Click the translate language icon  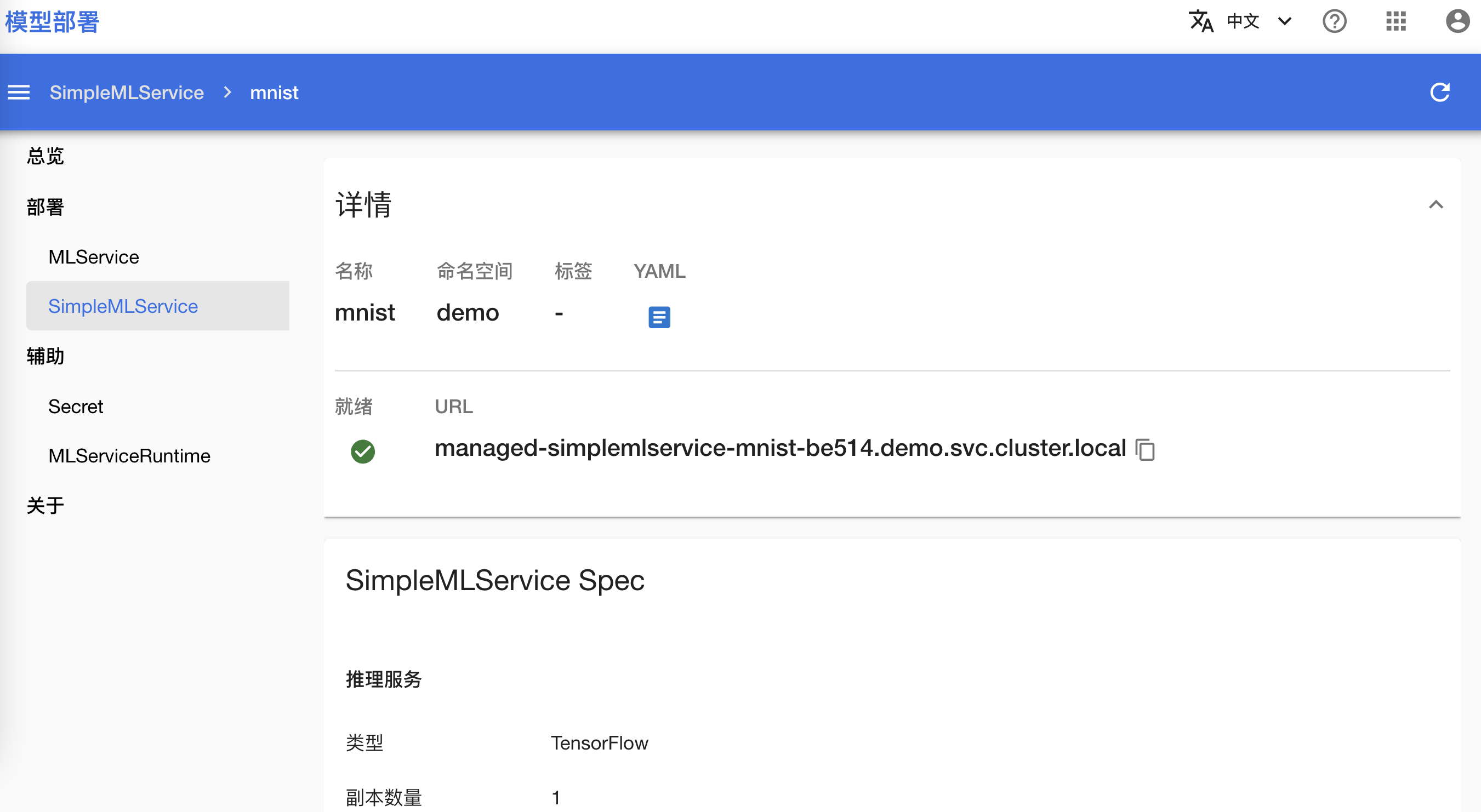coord(1201,22)
